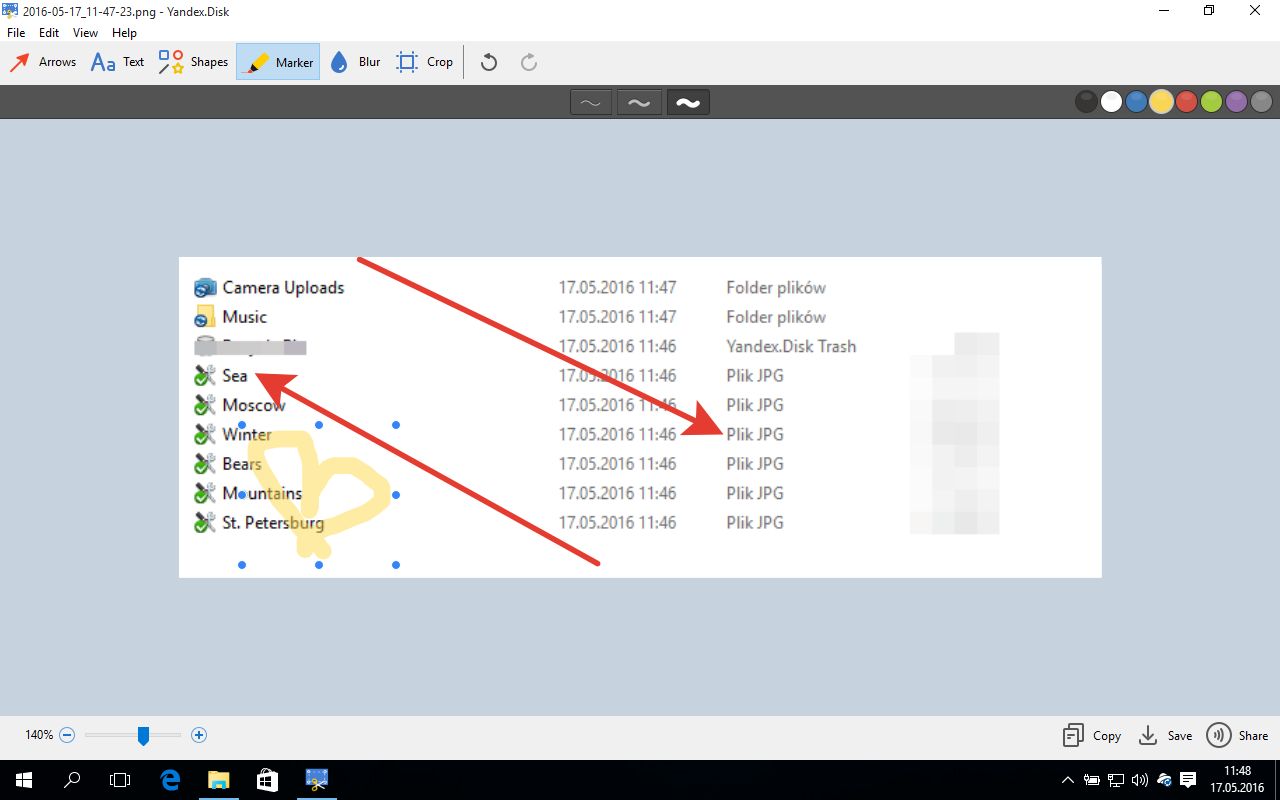This screenshot has height=800, width=1280.
Task: Pick the purple color swatch
Action: coord(1236,102)
